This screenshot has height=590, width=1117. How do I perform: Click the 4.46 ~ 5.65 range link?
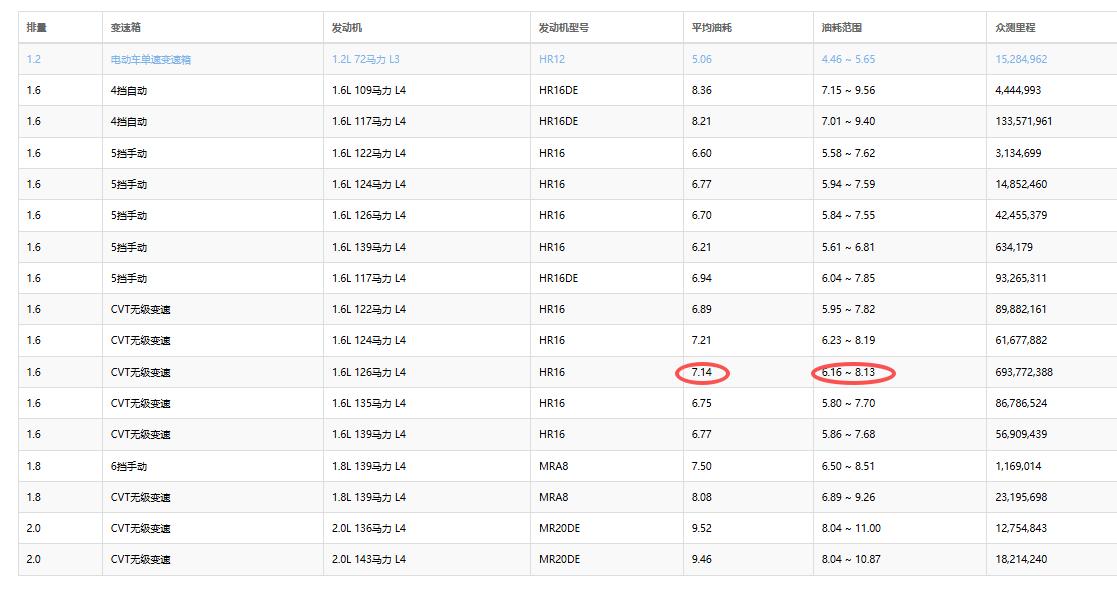click(x=847, y=59)
